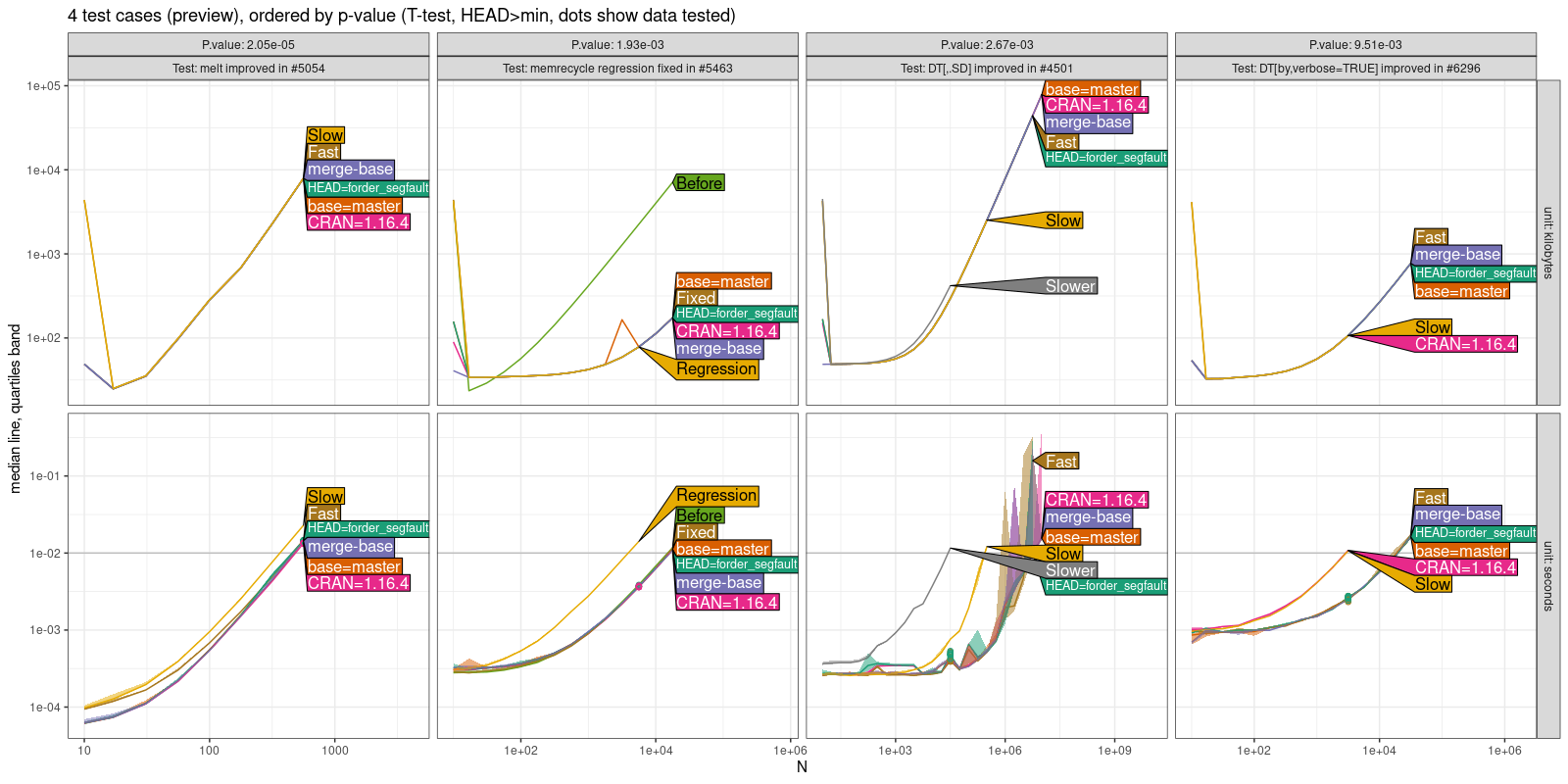Click the 'unit: kilobytes' row strip
The image size is (1568, 784).
click(x=1548, y=242)
